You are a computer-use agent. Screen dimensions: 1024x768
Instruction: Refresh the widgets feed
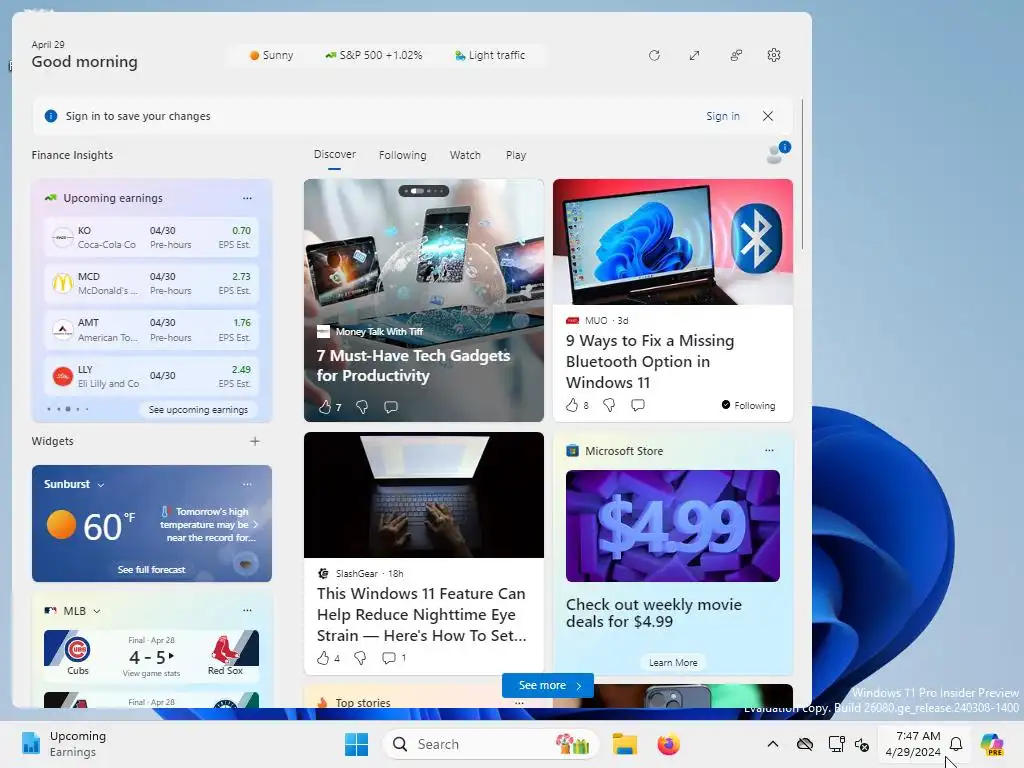(x=654, y=56)
